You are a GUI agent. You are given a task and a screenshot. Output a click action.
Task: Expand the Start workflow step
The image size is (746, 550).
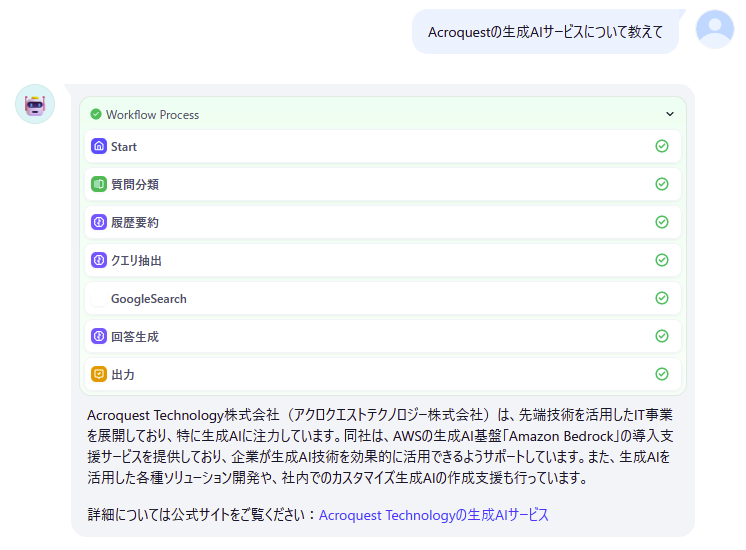[383, 146]
